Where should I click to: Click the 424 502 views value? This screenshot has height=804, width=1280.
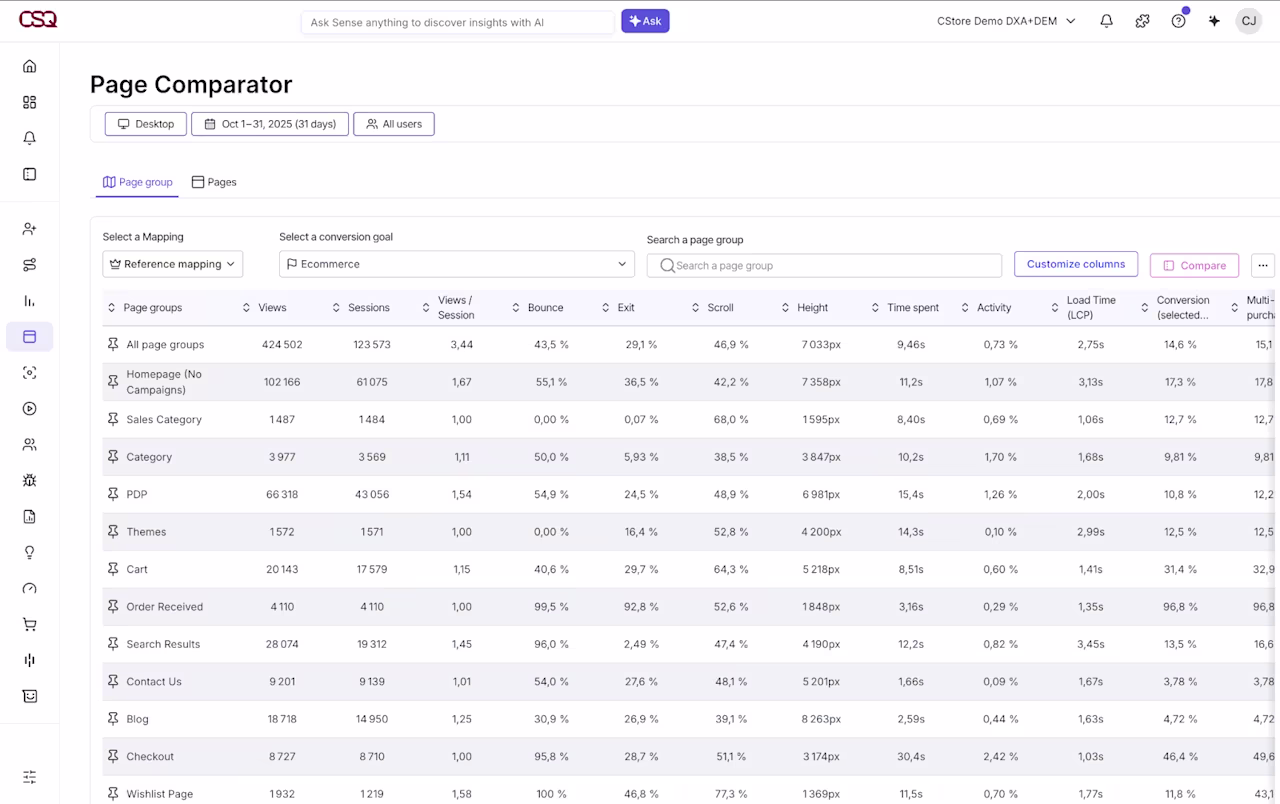[x=281, y=344]
